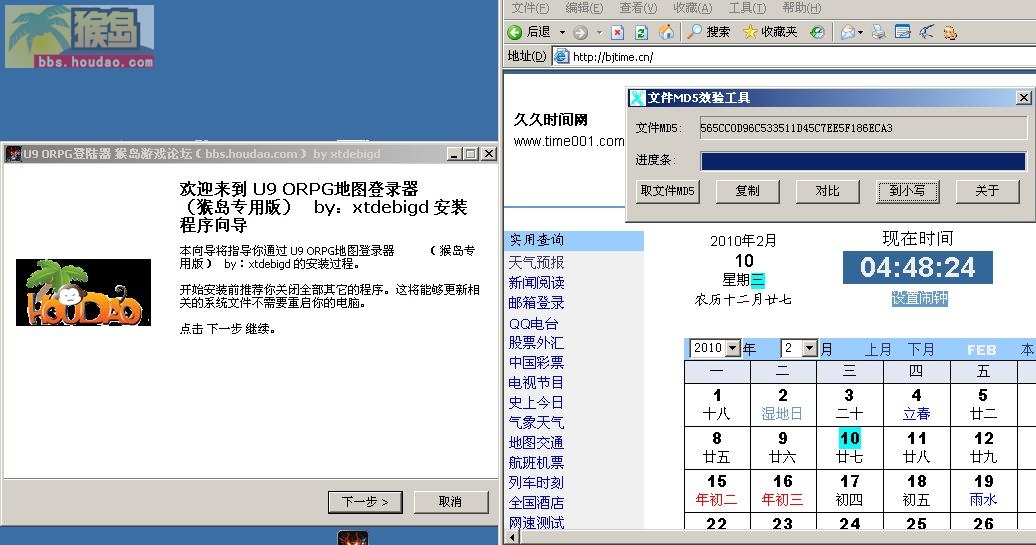The height and width of the screenshot is (545, 1036).
Task: Open the 文件(F) menu in IE
Action: [530, 8]
